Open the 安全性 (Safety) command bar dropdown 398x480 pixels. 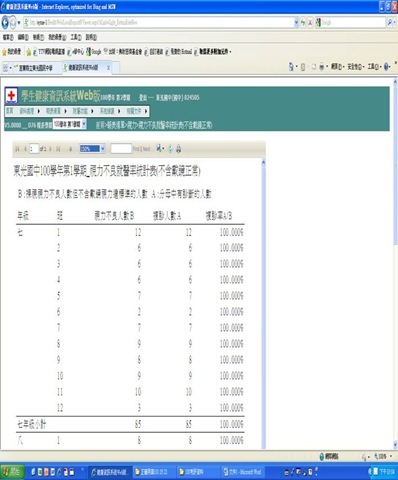pos(356,67)
